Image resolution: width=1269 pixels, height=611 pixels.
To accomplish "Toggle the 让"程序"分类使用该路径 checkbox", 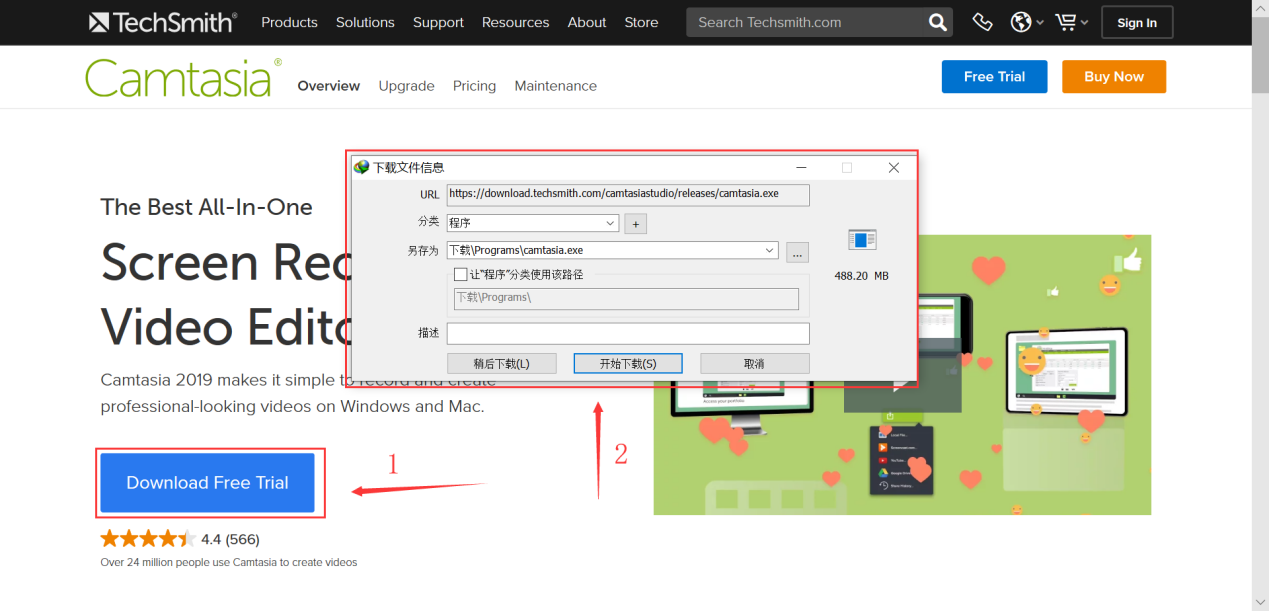I will click(460, 274).
